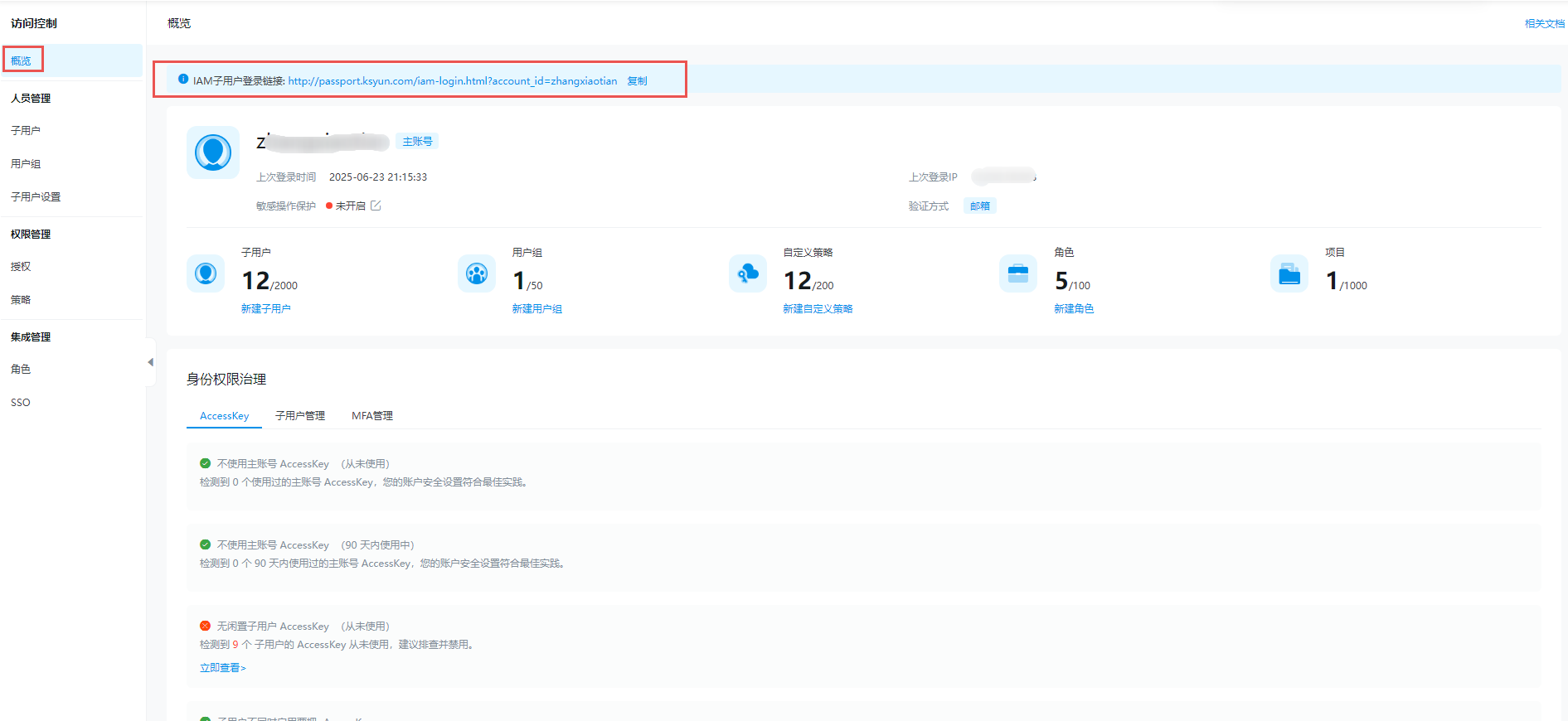
Task: Click 新建自定义策略 link
Action: coord(818,309)
